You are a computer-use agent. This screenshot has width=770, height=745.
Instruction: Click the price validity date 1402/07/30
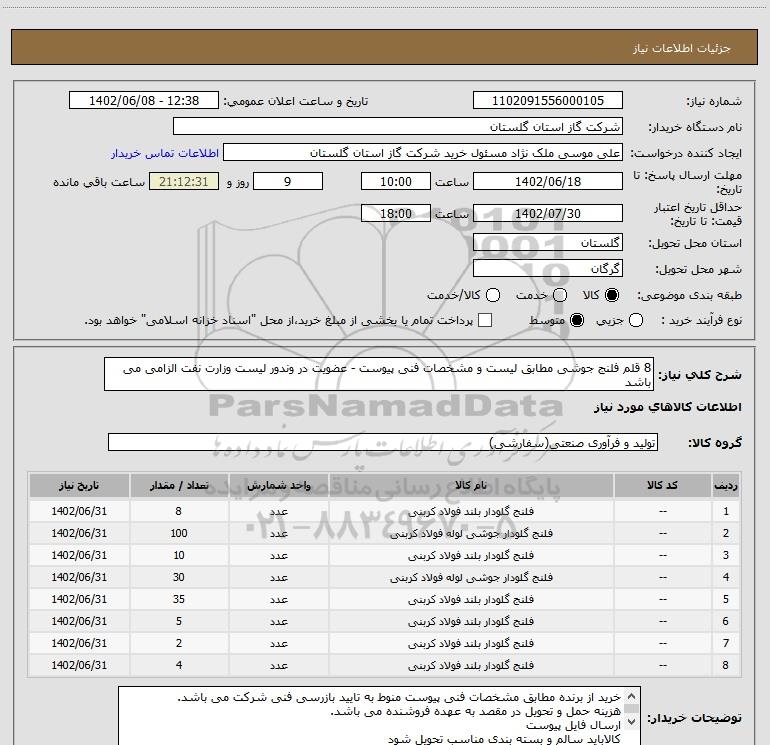click(x=548, y=213)
